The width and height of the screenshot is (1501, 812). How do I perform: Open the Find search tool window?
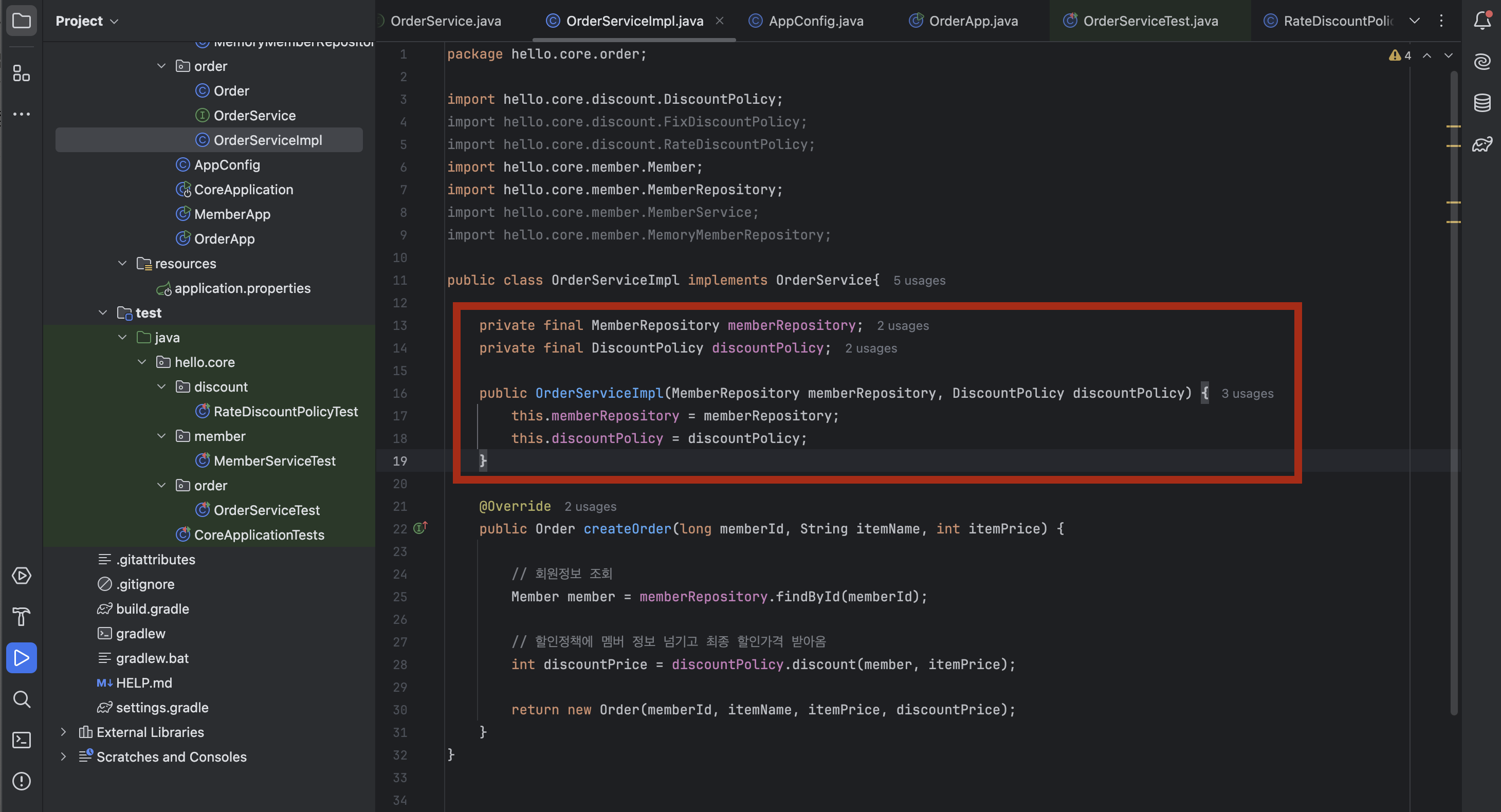tap(22, 699)
